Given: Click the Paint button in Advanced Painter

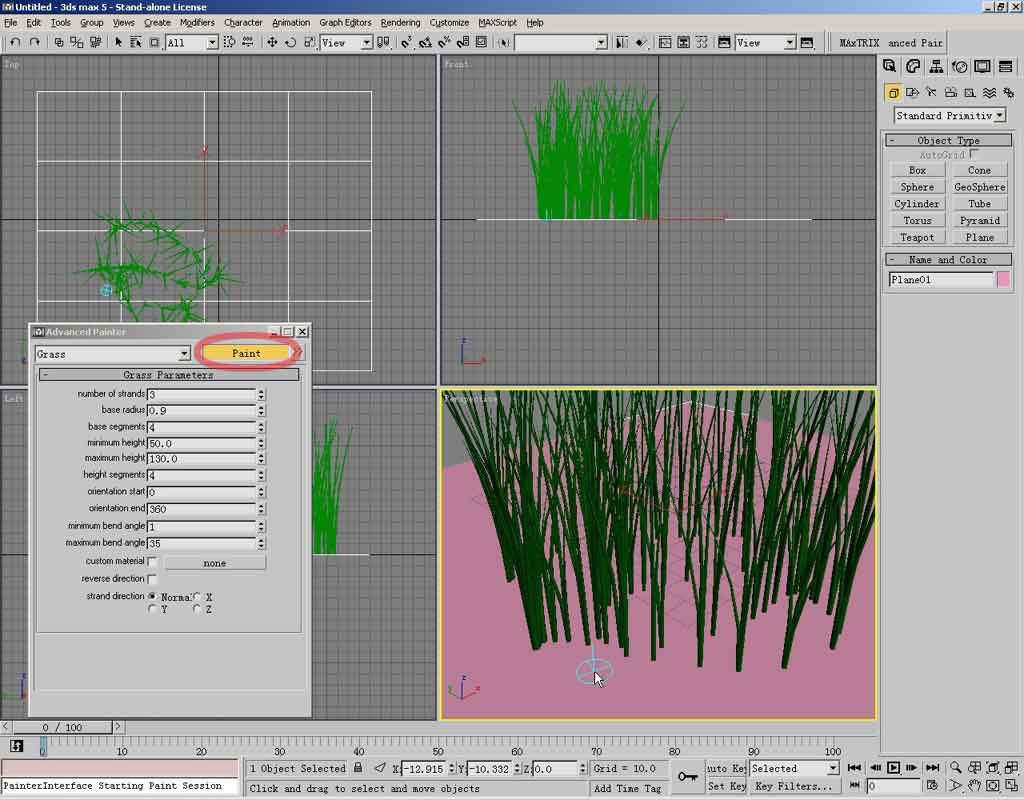Looking at the screenshot, I should click(246, 353).
